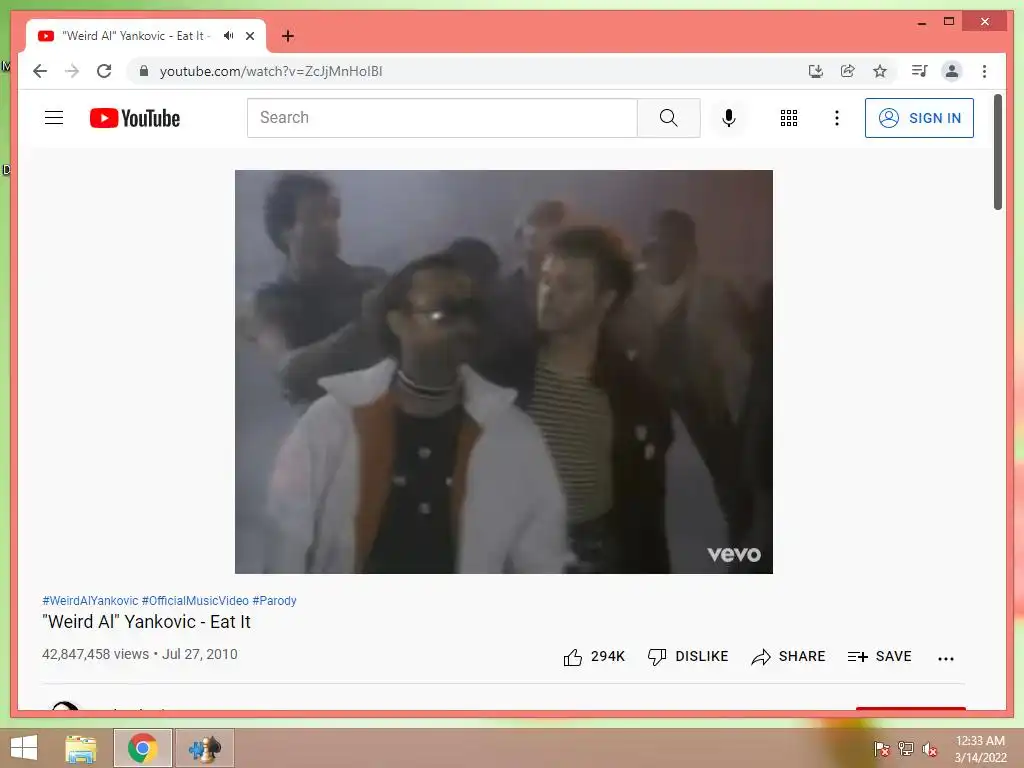Click the DISLIKE thumbs down button

pyautogui.click(x=688, y=657)
